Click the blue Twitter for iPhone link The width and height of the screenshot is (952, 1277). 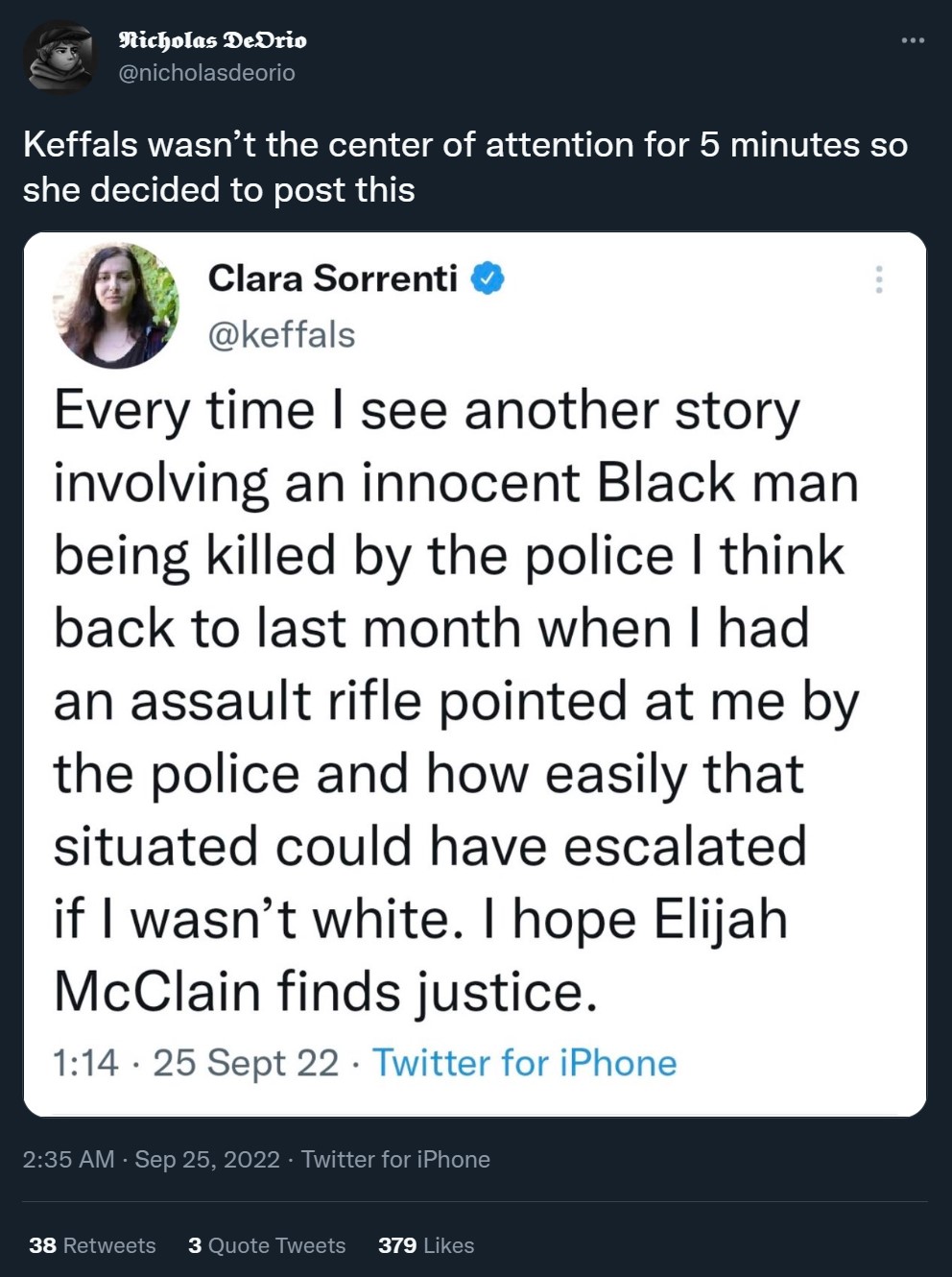(x=524, y=1063)
